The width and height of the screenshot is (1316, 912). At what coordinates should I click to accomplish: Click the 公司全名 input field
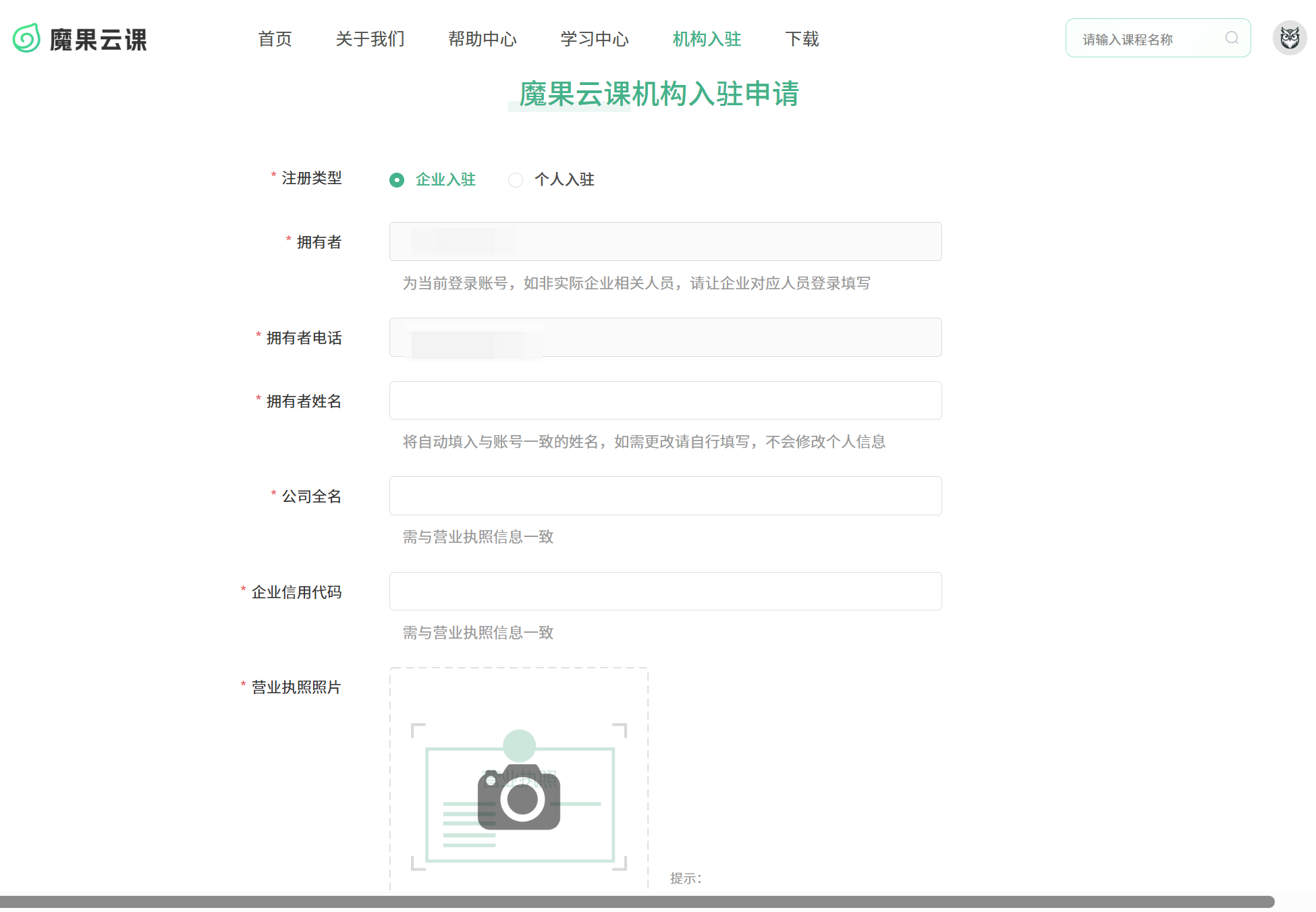coord(665,496)
